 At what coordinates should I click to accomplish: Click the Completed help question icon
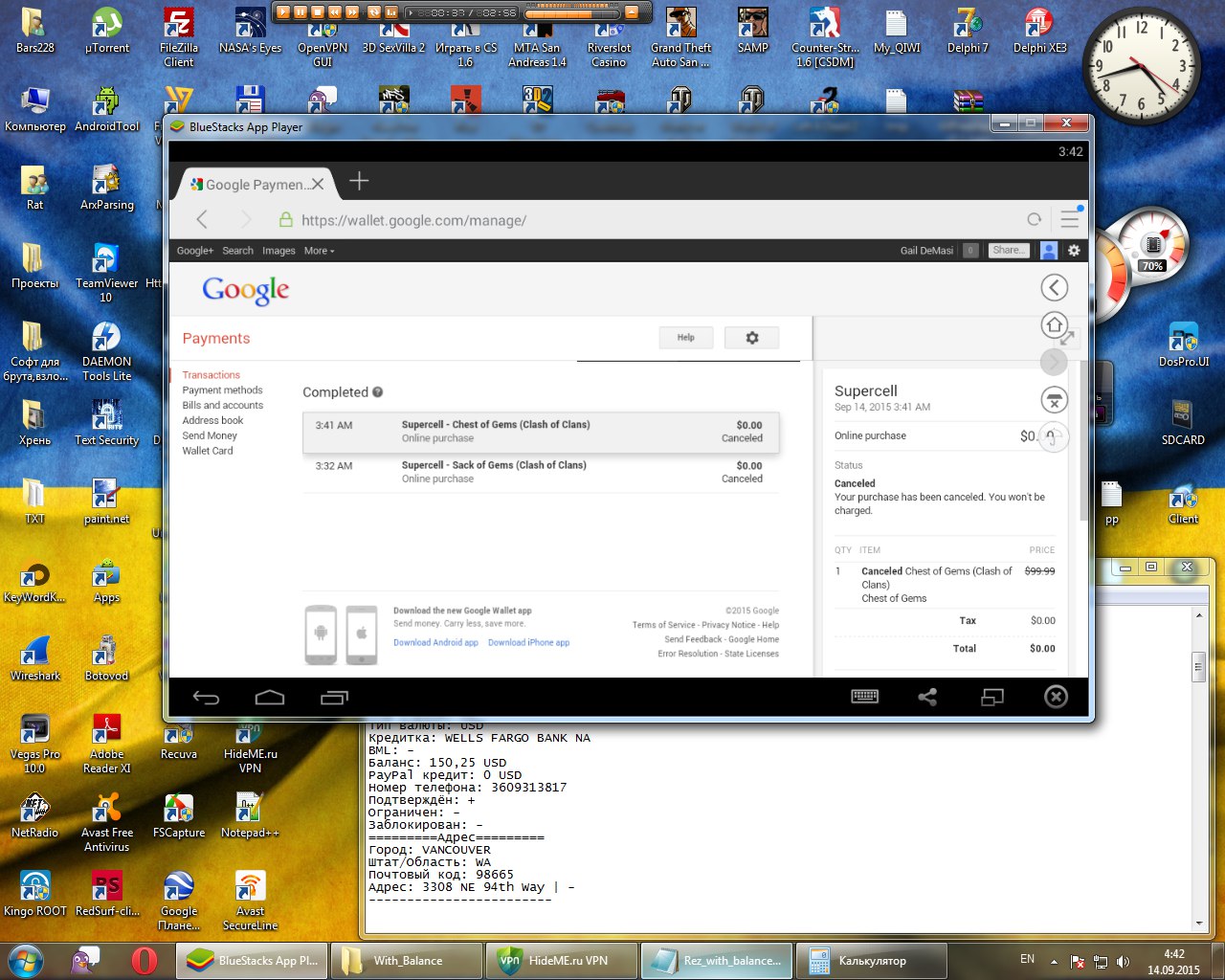pos(378,391)
